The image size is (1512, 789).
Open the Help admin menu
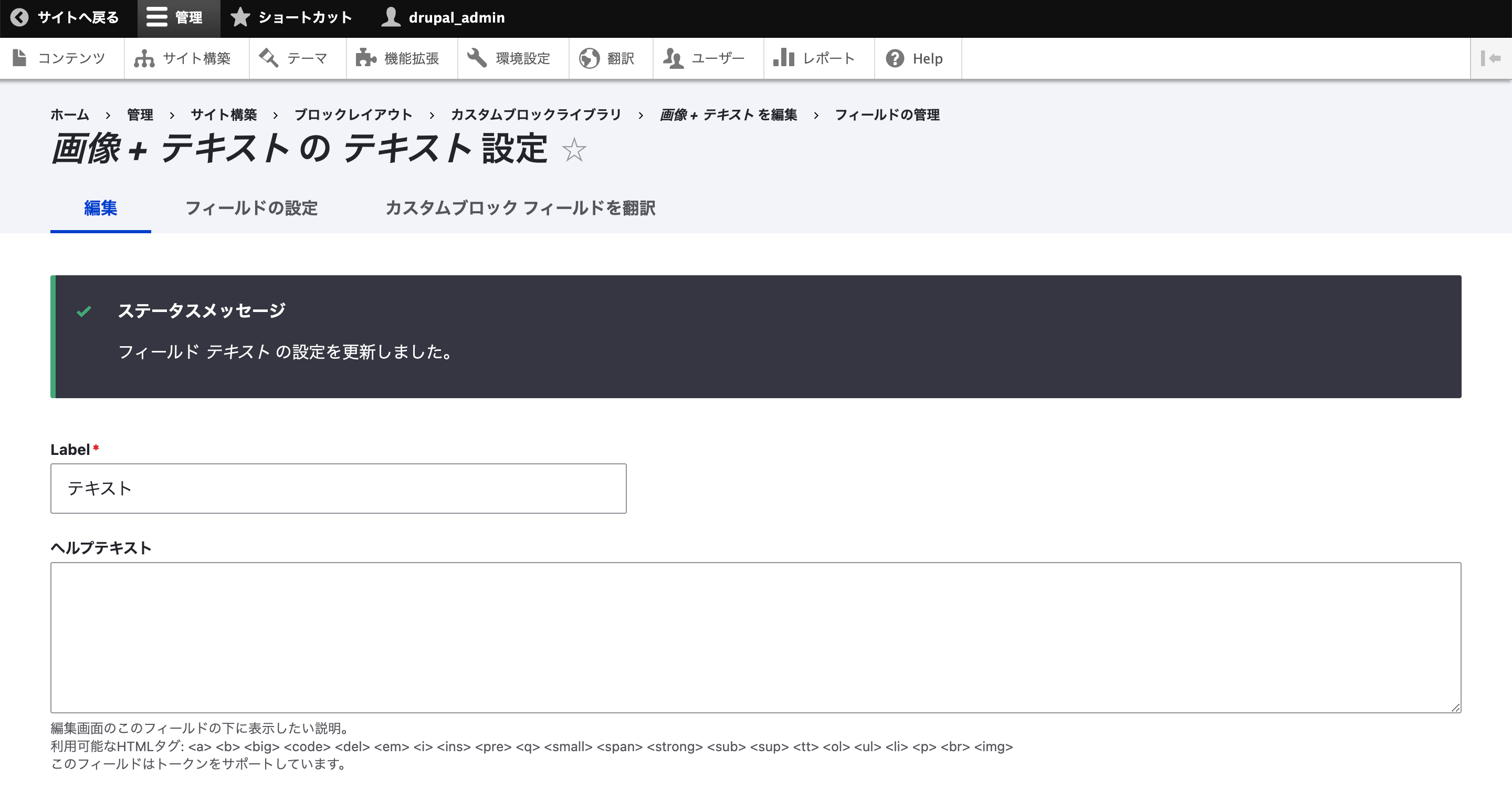(918, 58)
